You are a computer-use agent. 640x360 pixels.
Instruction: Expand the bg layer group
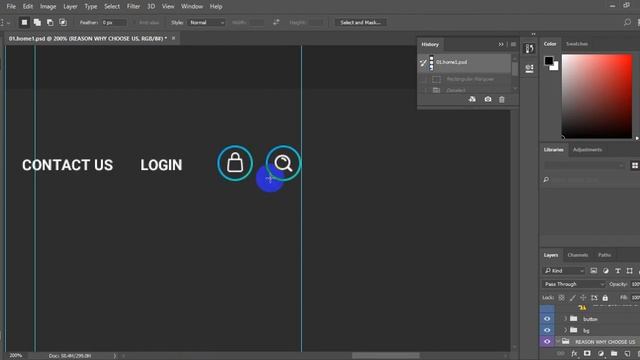[x=565, y=330]
